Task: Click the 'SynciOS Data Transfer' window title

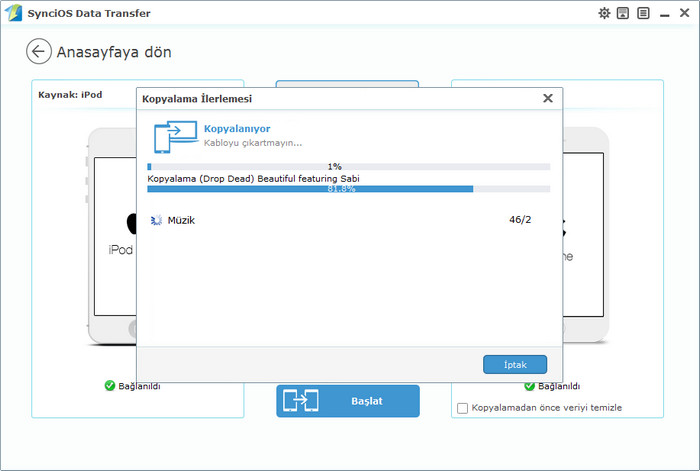Action: click(89, 13)
